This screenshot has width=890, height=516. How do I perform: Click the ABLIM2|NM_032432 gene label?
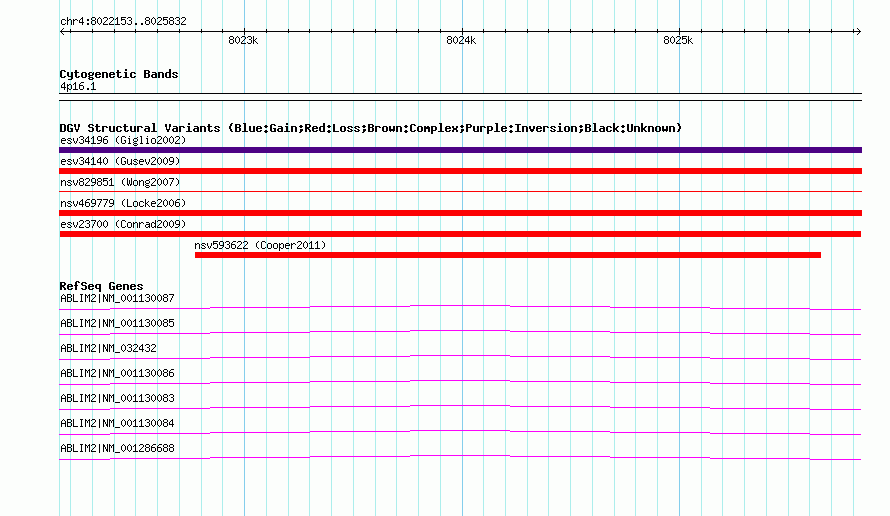pos(108,349)
